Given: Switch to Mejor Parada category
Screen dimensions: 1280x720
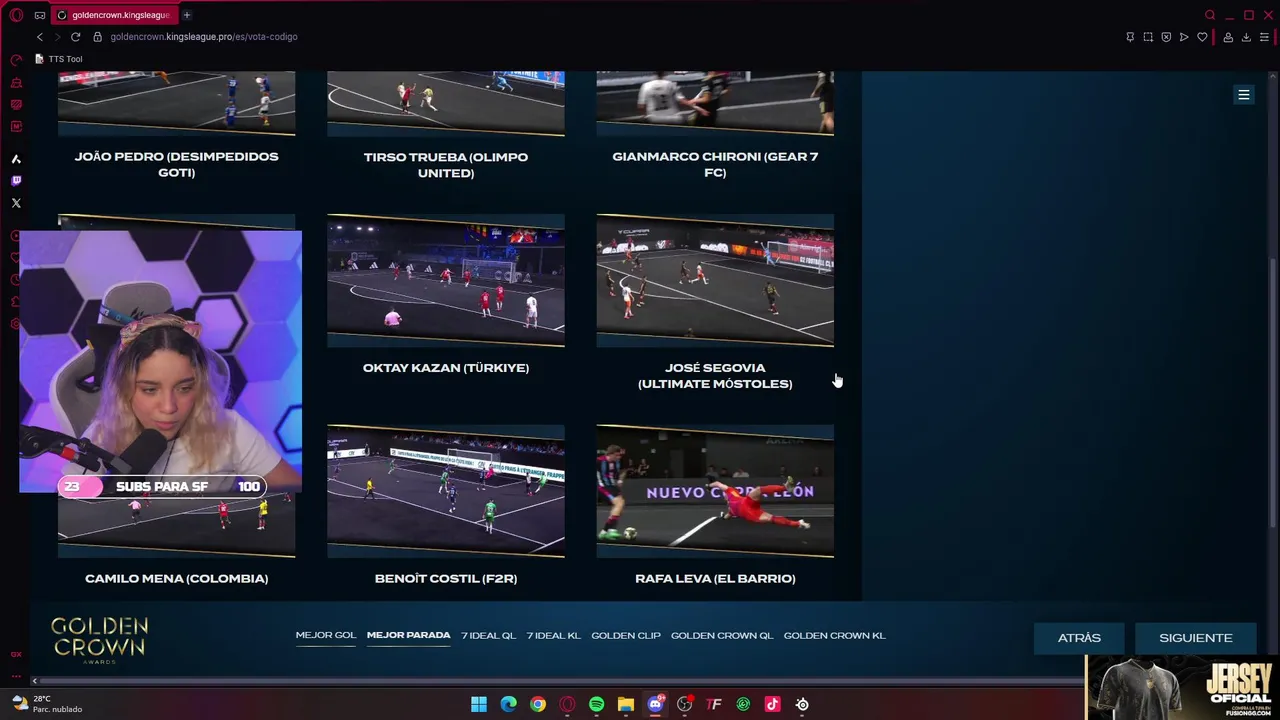Looking at the screenshot, I should (408, 636).
